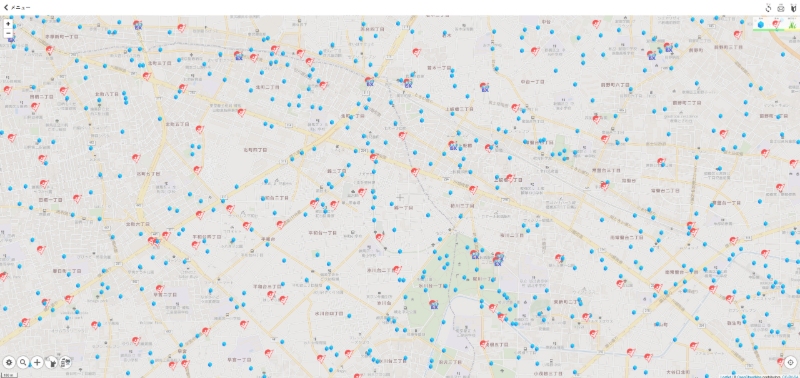
Task: Click the map zoom in plus button
Action: (x=8, y=23)
